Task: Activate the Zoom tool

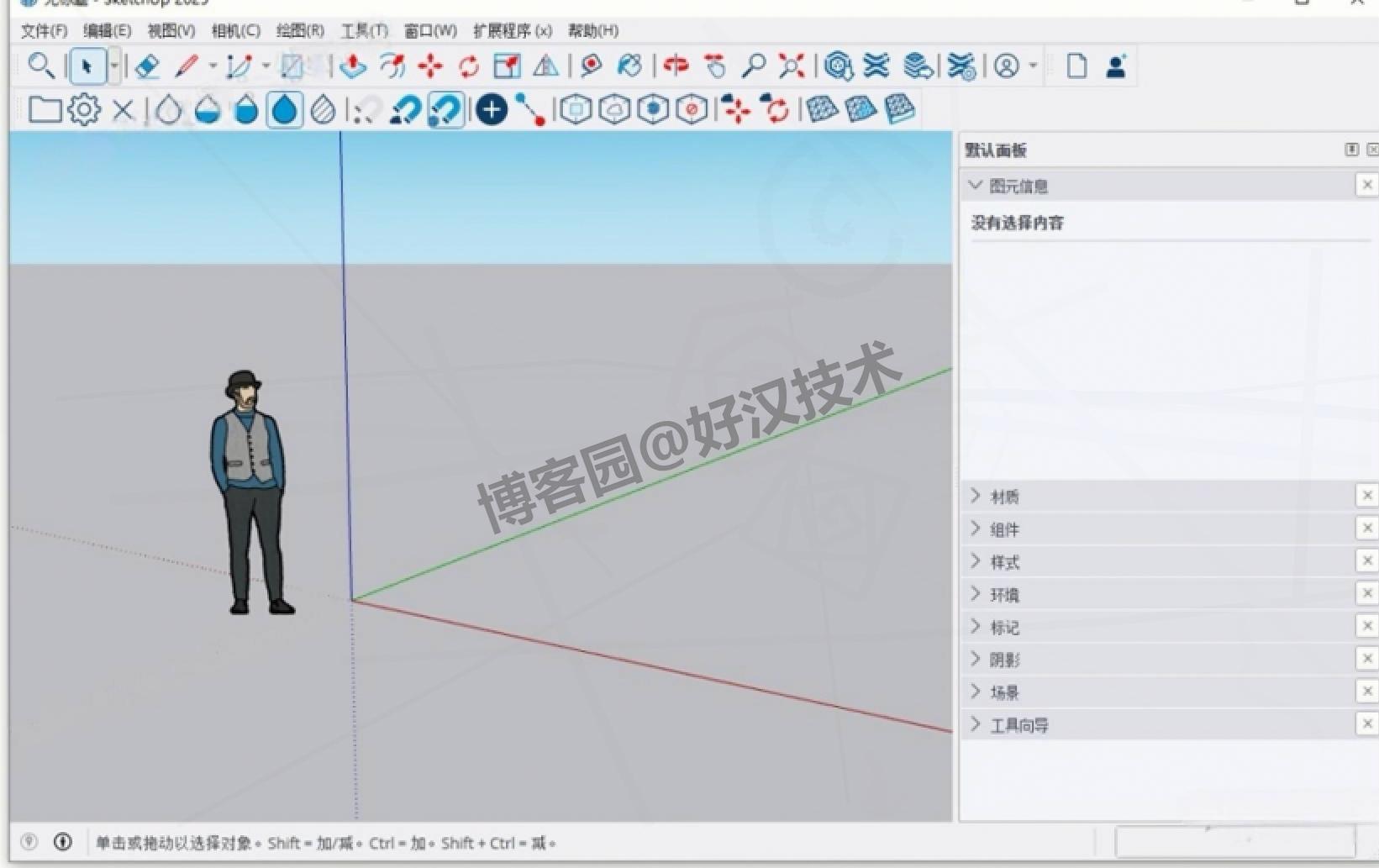Action: point(754,65)
